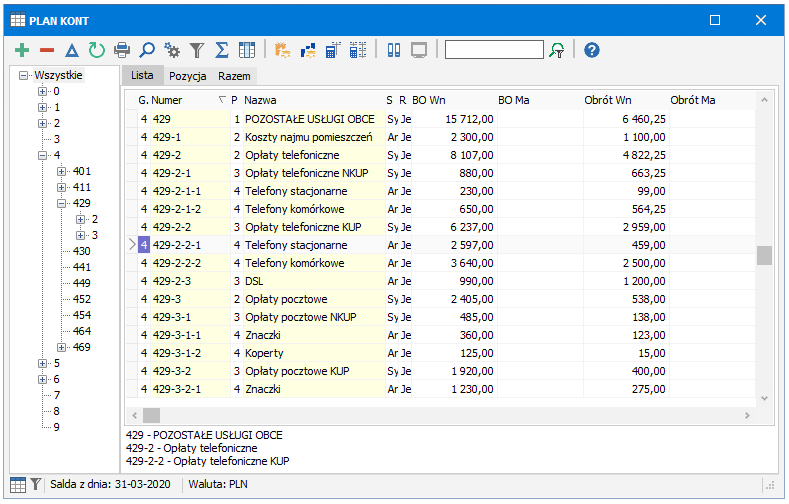
Task: Switch to the Lista tab
Action: (142, 75)
